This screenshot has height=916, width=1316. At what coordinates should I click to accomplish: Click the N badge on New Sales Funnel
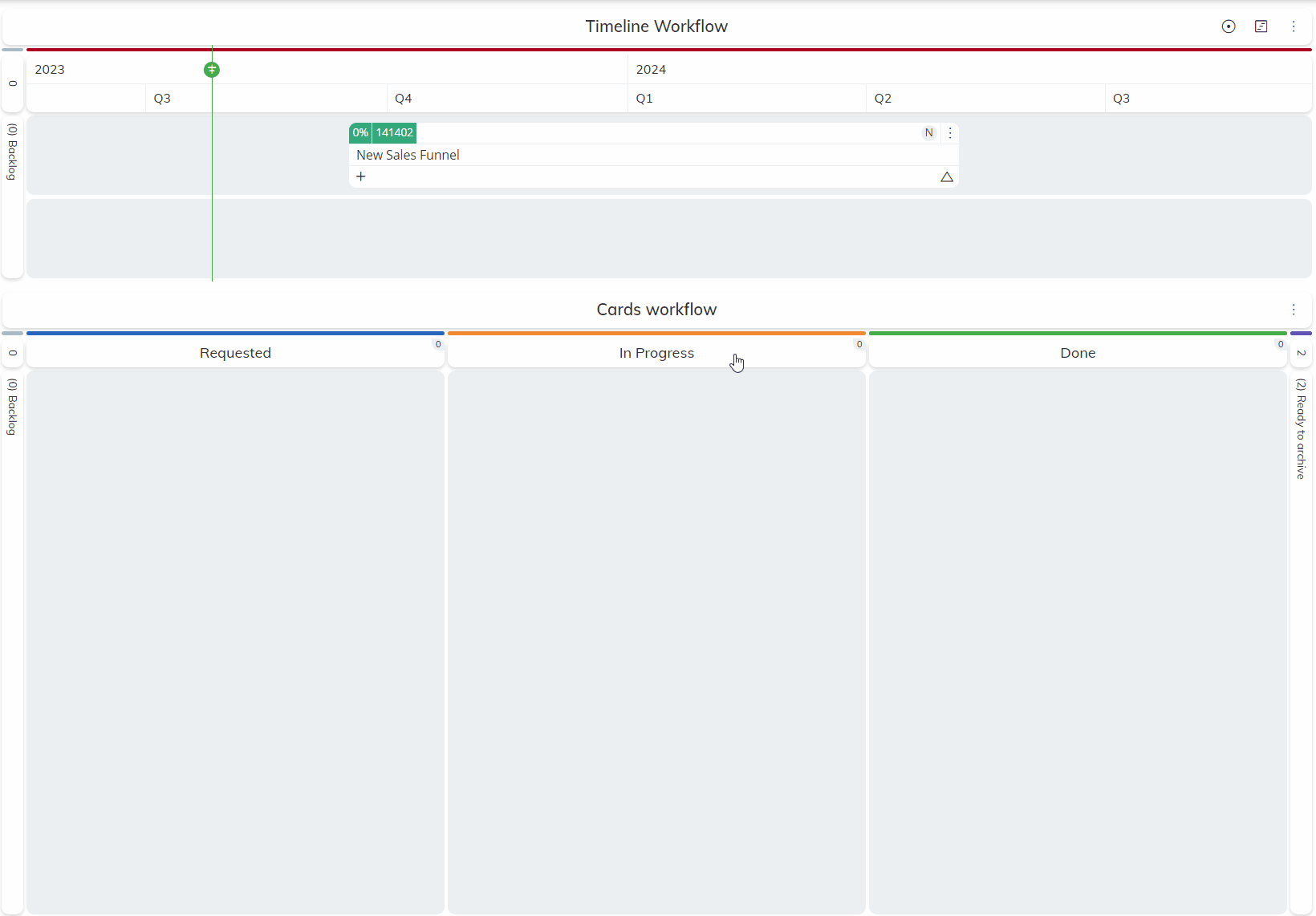pos(928,132)
